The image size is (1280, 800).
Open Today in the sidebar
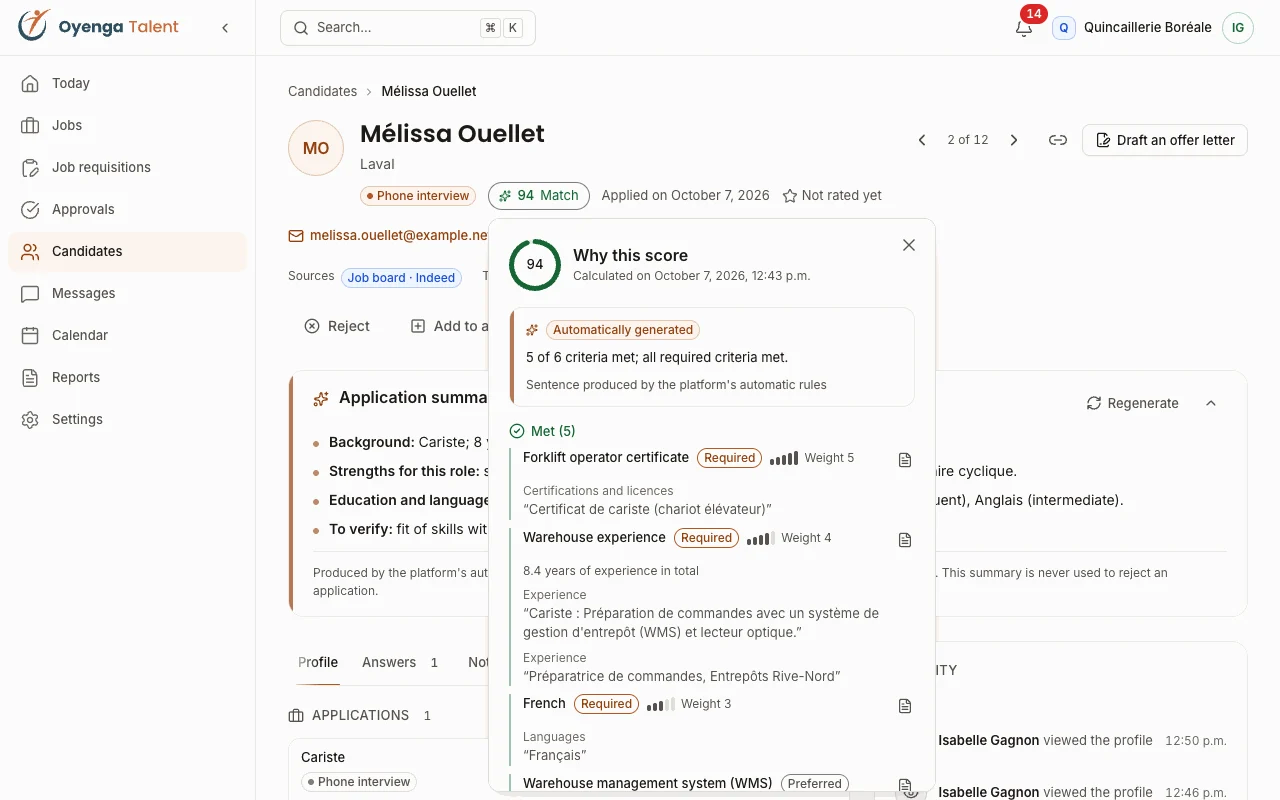[127, 83]
